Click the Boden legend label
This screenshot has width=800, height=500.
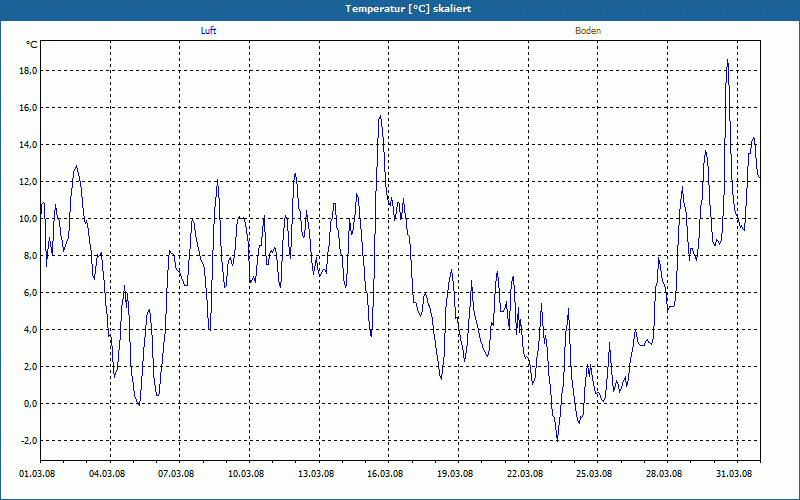coord(588,31)
